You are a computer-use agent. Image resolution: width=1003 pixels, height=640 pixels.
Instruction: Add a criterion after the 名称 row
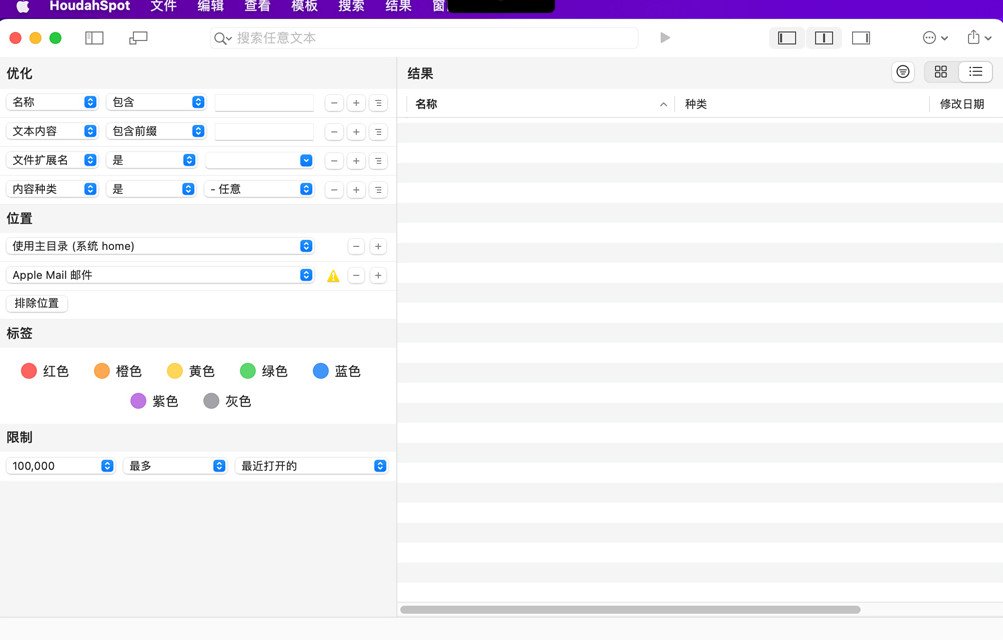tap(356, 102)
